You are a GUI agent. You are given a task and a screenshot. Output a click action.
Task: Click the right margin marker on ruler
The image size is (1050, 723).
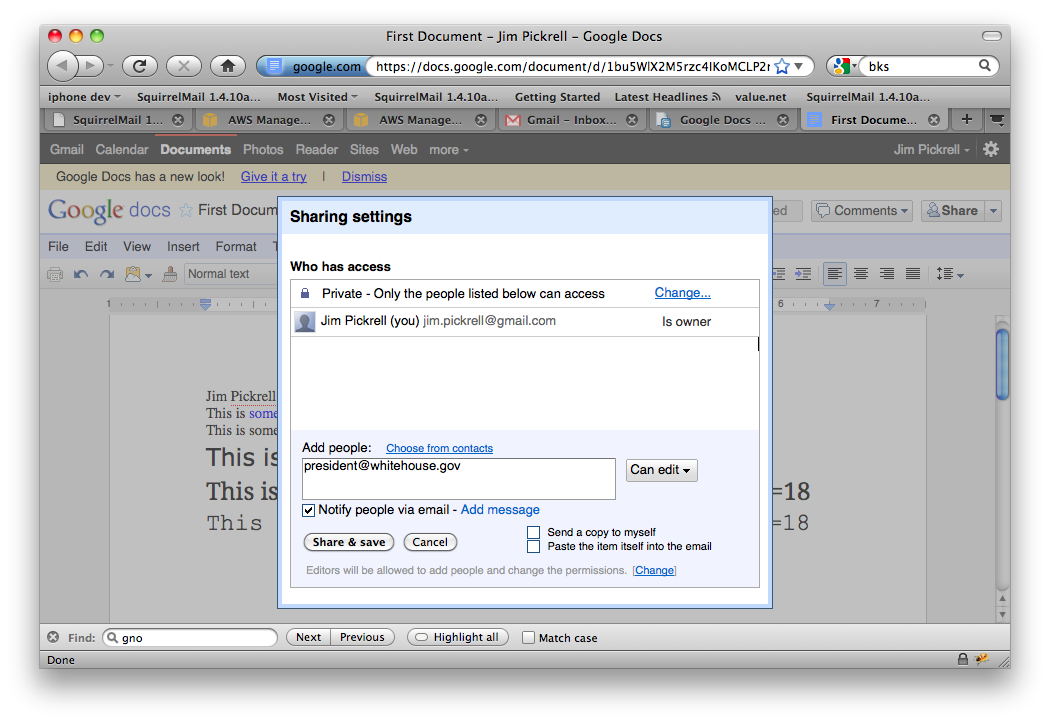(829, 305)
